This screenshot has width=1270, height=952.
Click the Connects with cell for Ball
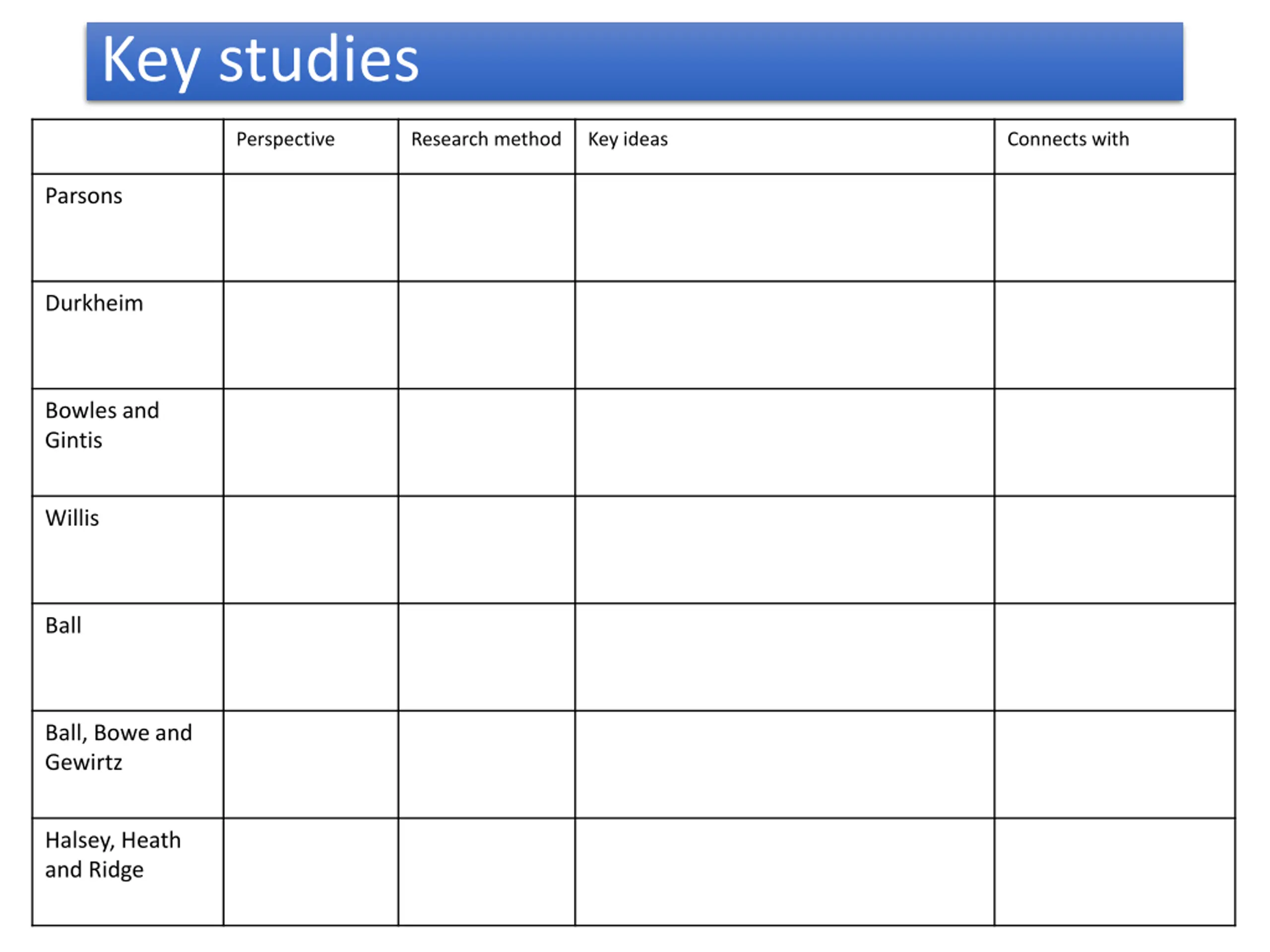click(x=1114, y=656)
